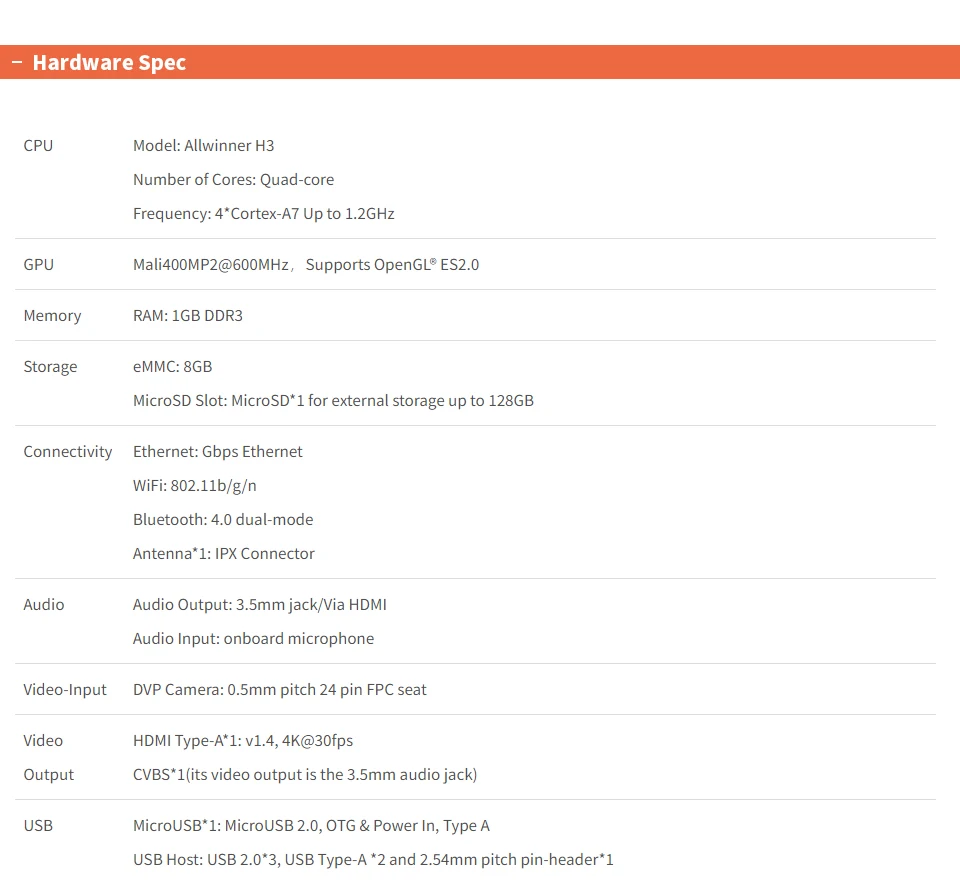Click the Audio Input: onboard microphone line
Image resolution: width=960 pixels, height=881 pixels.
(x=253, y=638)
